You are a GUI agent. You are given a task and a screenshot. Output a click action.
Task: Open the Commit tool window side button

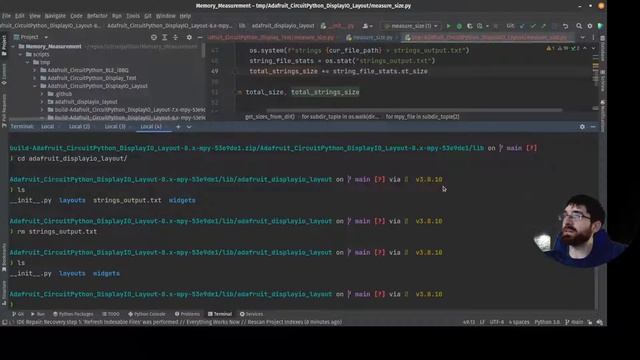4,74
